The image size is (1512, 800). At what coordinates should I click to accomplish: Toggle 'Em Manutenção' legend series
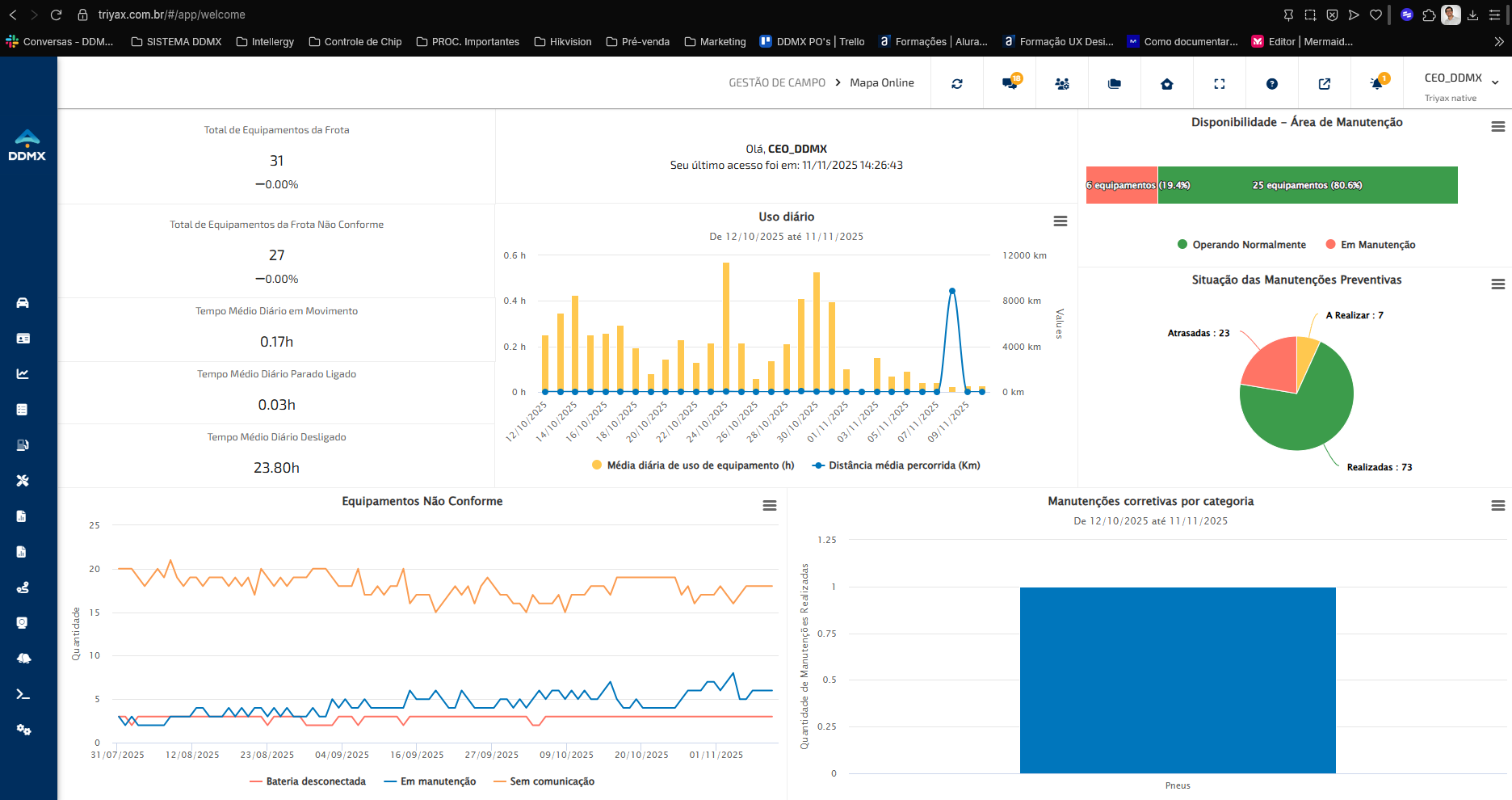point(1371,245)
